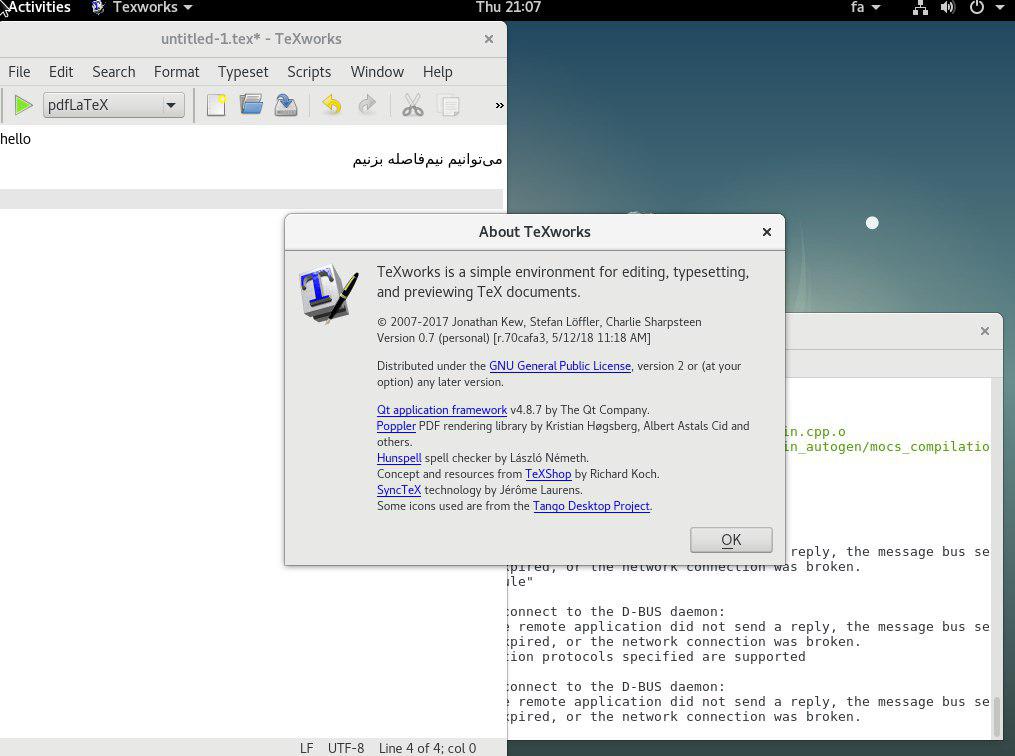Click the line position status 'Line 4 of 4; col 0'
1015x756 pixels.
(427, 748)
